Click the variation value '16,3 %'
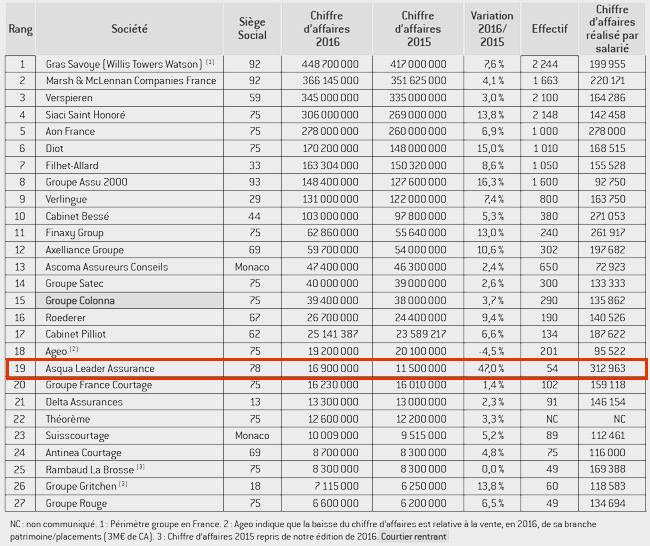The image size is (650, 546). tap(491, 182)
